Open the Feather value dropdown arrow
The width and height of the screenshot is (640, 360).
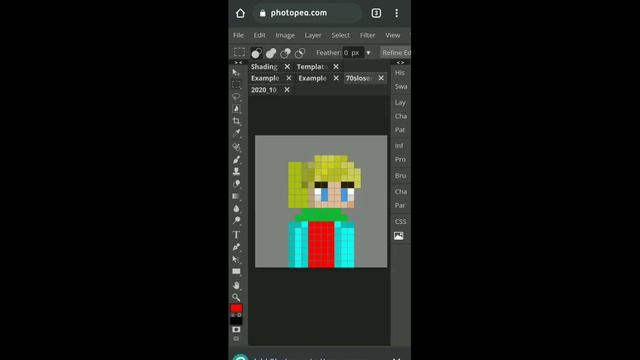(x=368, y=53)
